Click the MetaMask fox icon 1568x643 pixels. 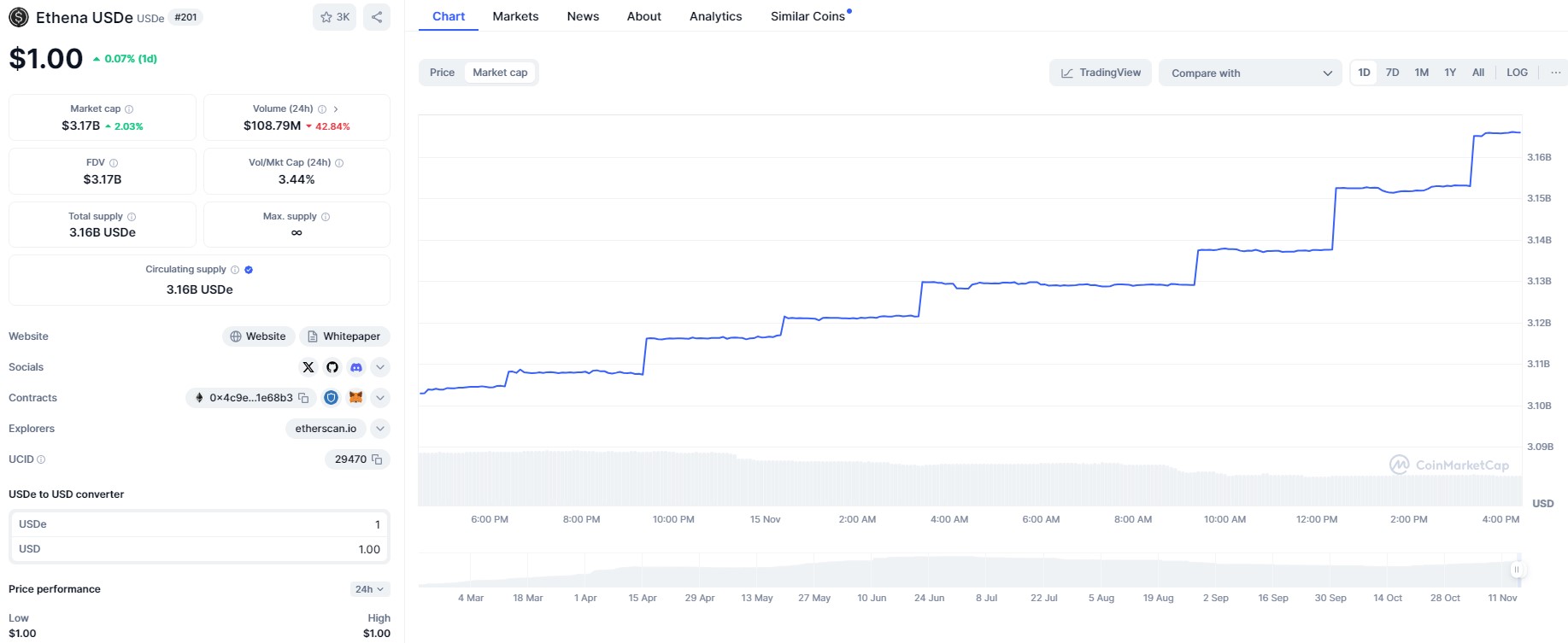click(356, 398)
